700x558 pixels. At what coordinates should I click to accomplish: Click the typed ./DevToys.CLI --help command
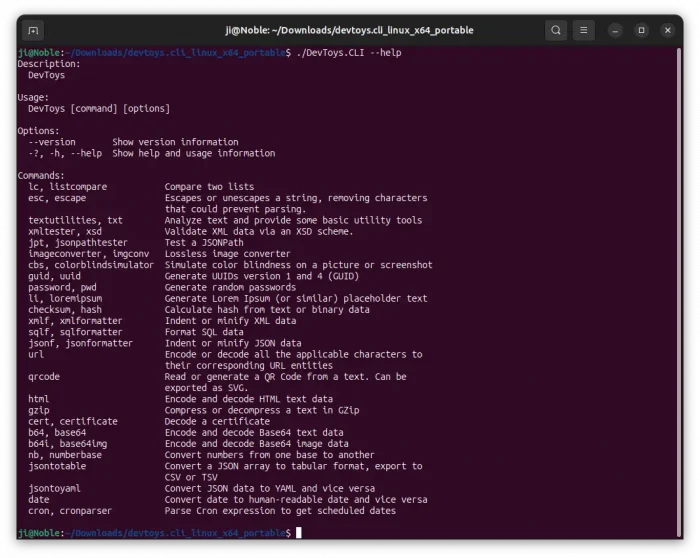[348, 52]
